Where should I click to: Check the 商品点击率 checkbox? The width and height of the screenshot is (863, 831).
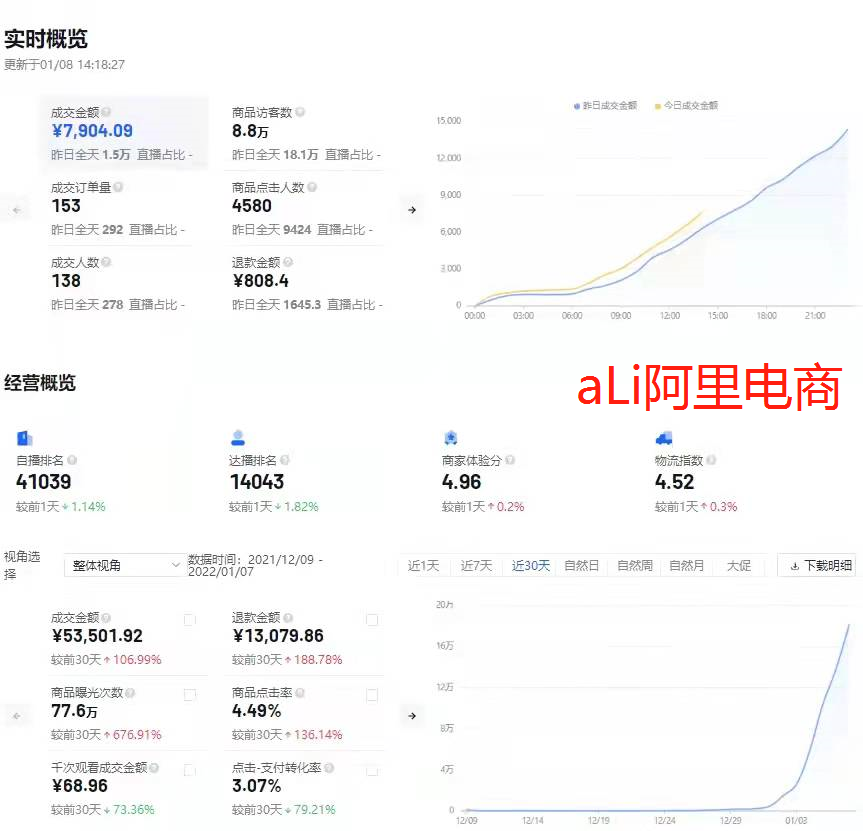[372, 695]
